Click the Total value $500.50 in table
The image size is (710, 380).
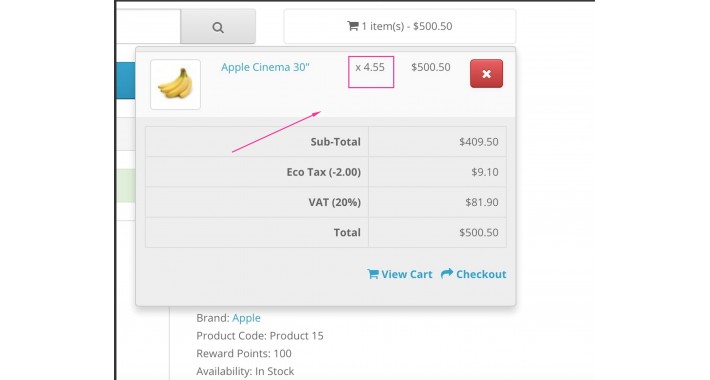pyautogui.click(x=479, y=232)
